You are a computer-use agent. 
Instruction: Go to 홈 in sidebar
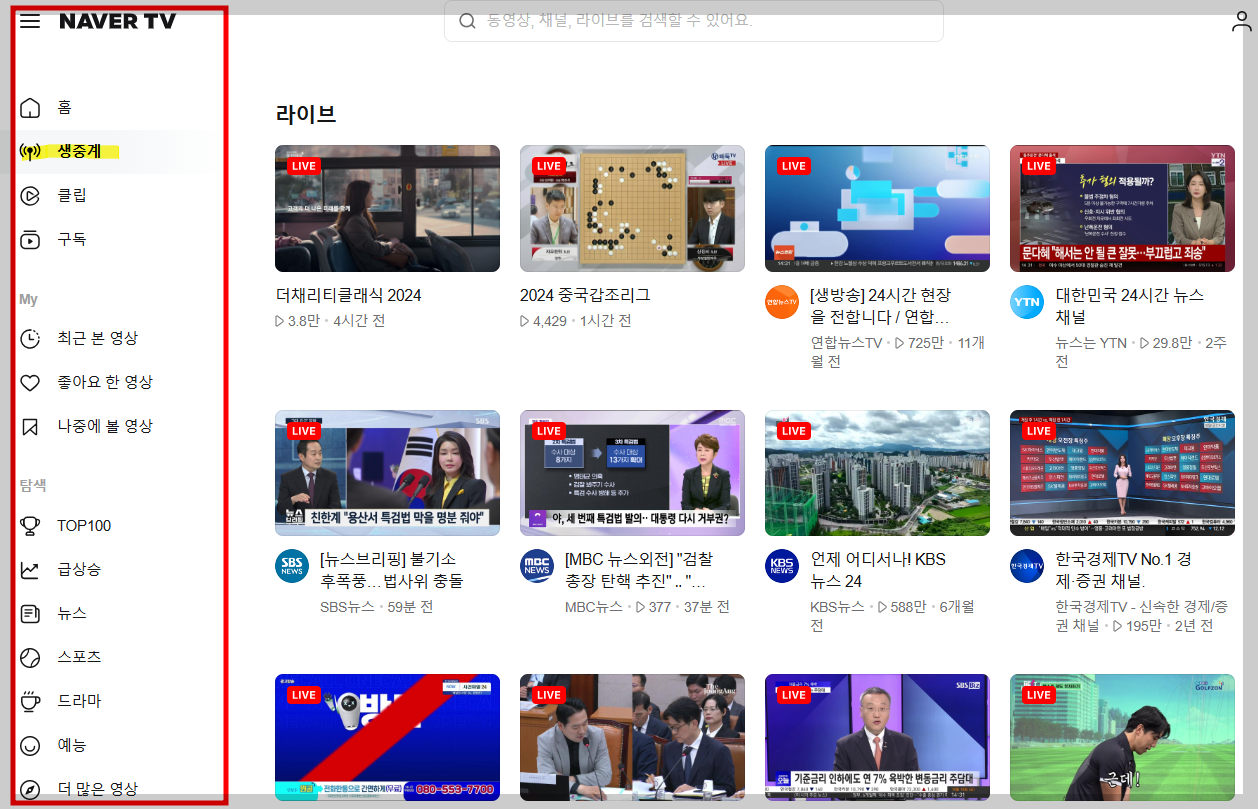[x=64, y=107]
